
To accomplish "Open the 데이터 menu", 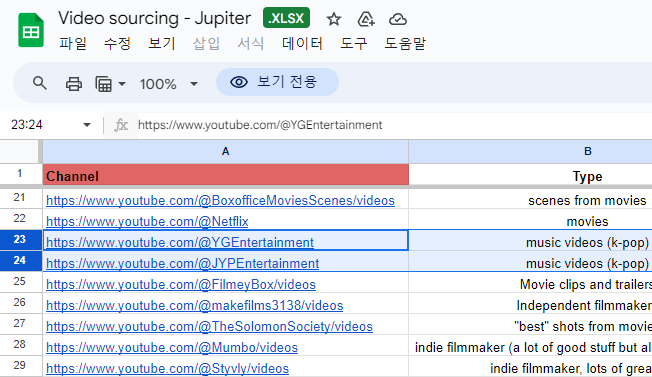I will tap(302, 43).
